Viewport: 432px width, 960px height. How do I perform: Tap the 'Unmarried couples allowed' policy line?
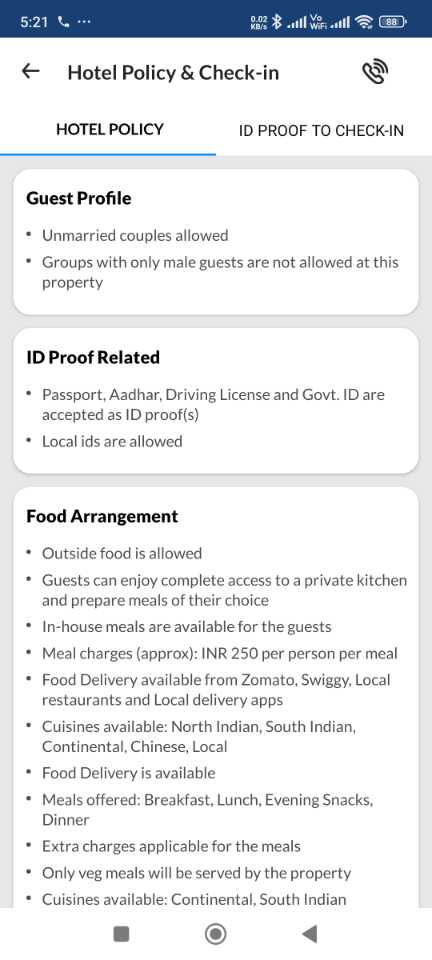(135, 235)
